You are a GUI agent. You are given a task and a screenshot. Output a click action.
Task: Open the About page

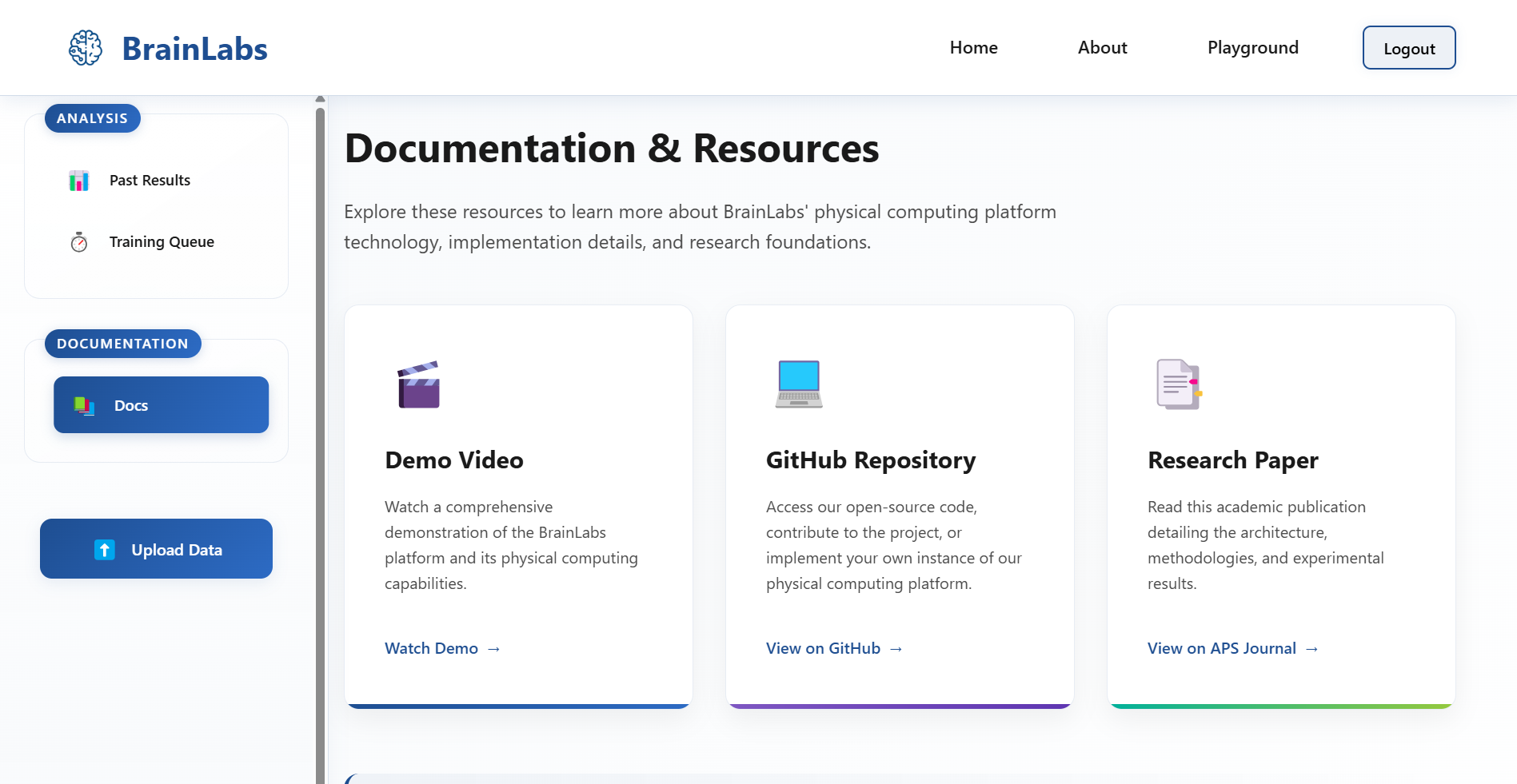(1102, 47)
